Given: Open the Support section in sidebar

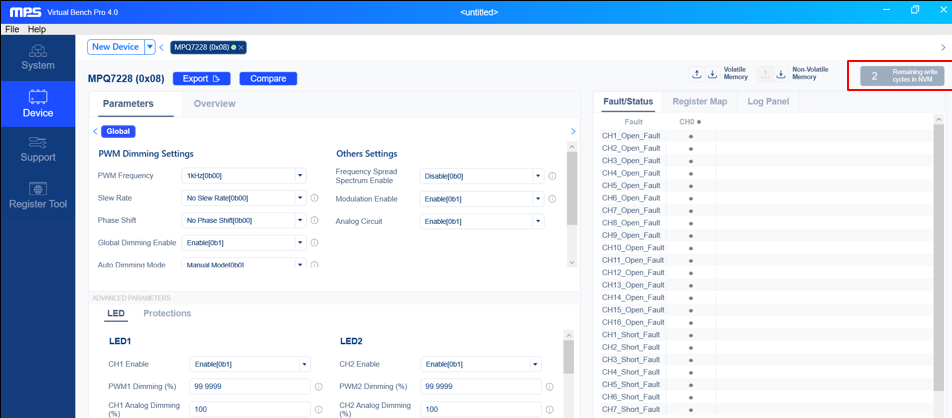Looking at the screenshot, I should 38,149.
